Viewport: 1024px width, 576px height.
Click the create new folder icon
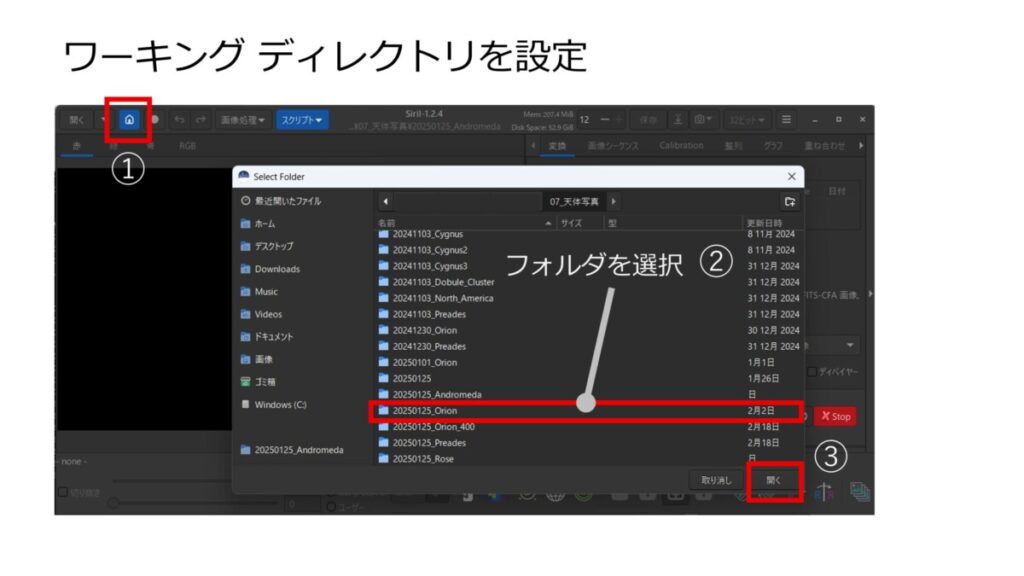pyautogui.click(x=790, y=201)
